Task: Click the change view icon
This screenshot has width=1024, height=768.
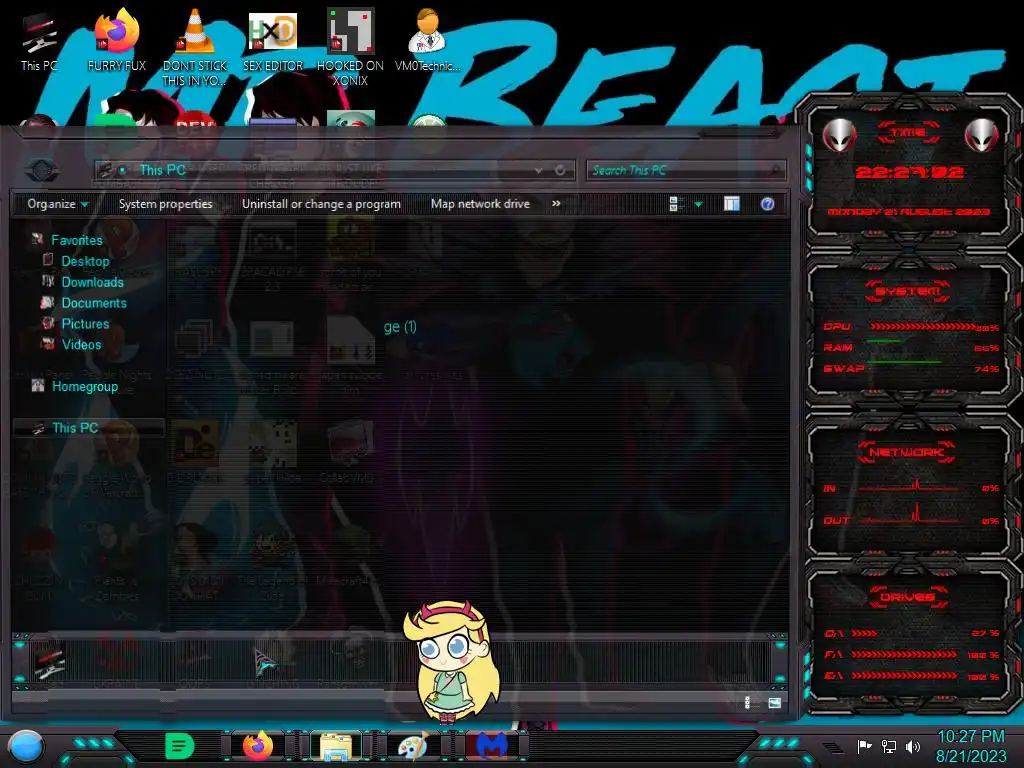Action: [x=675, y=204]
